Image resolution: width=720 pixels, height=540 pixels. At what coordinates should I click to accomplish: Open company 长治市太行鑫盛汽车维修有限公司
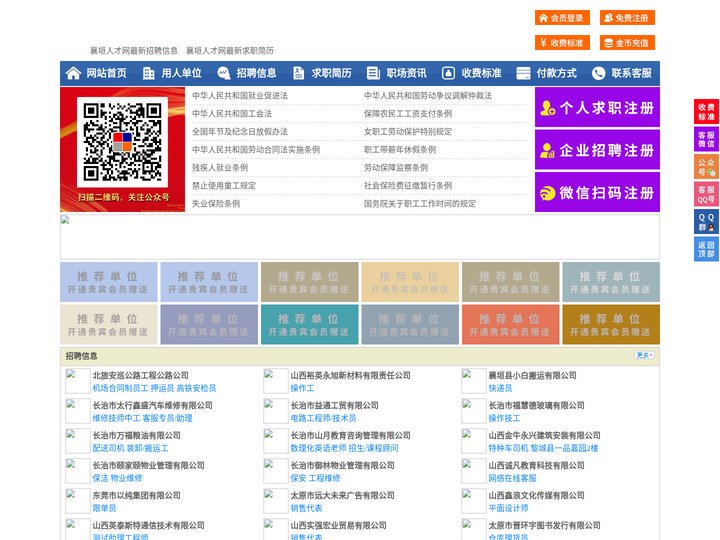click(152, 405)
